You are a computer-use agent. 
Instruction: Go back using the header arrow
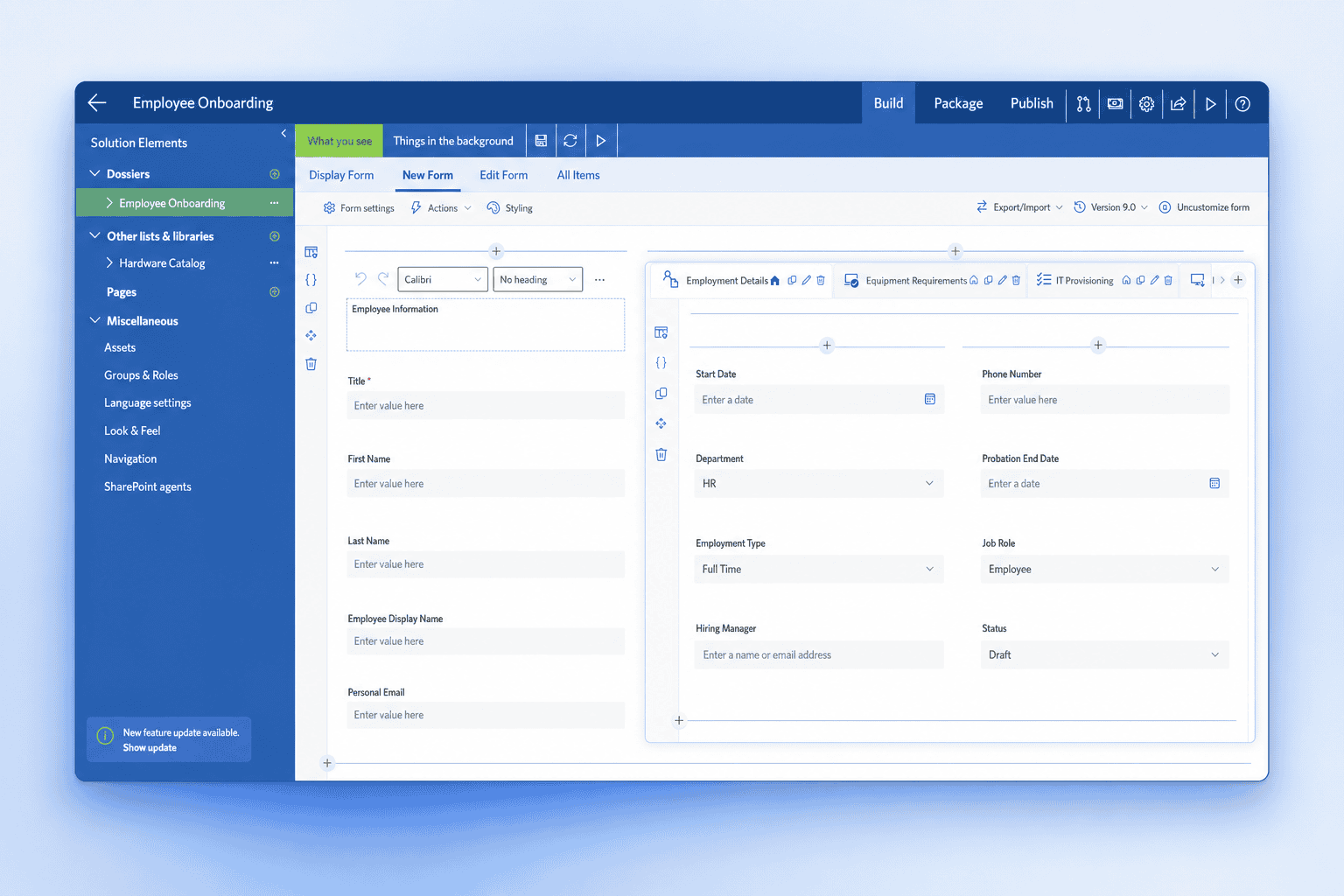pos(97,102)
